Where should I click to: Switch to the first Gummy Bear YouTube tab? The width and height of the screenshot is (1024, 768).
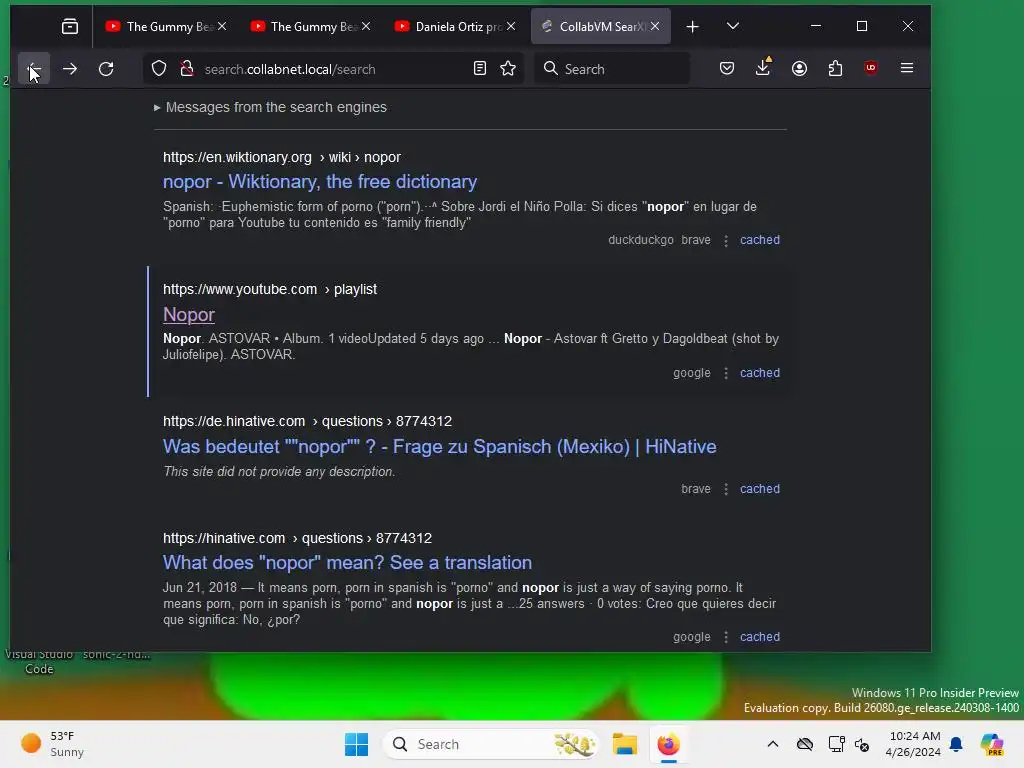point(159,26)
